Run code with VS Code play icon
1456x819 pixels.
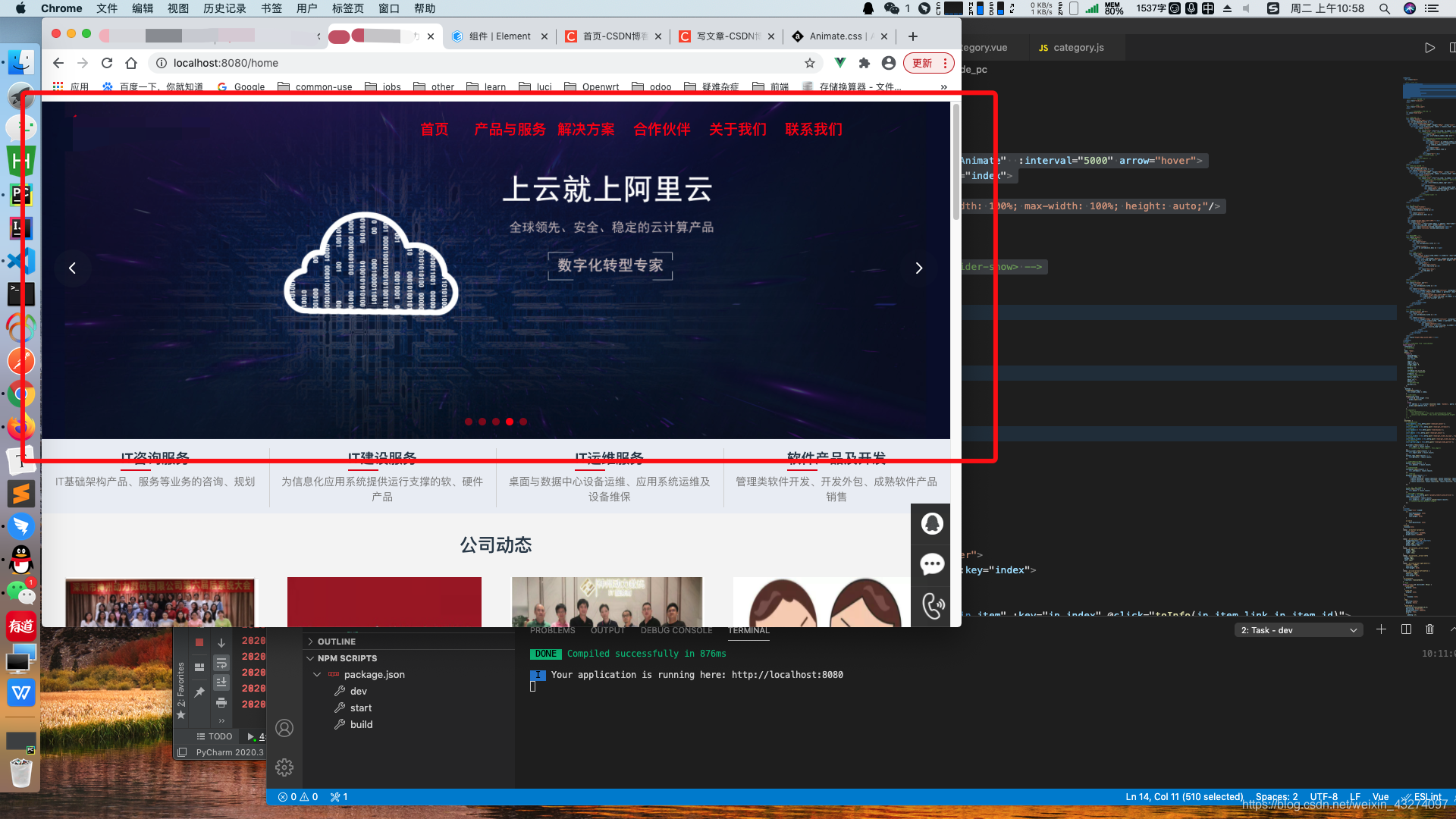1429,48
